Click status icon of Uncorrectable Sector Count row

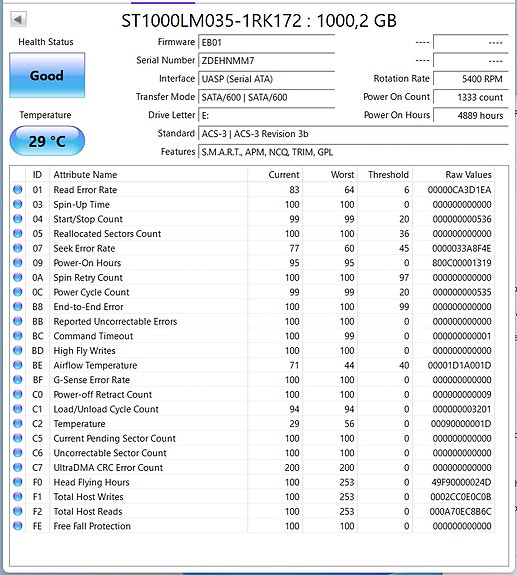pos(18,453)
